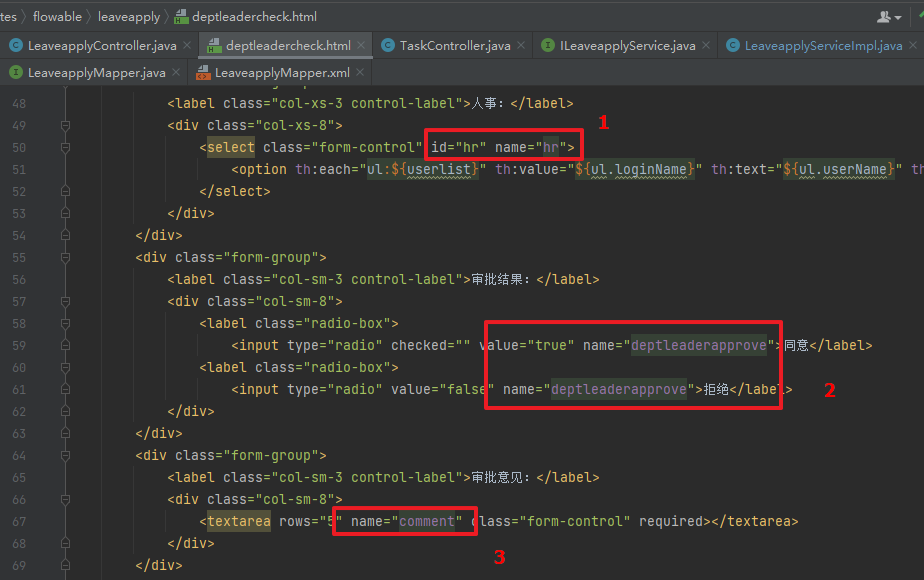Image resolution: width=924 pixels, height=580 pixels.
Task: Click the "拒绝" text on line 61
Action: pyautogui.click(x=717, y=390)
